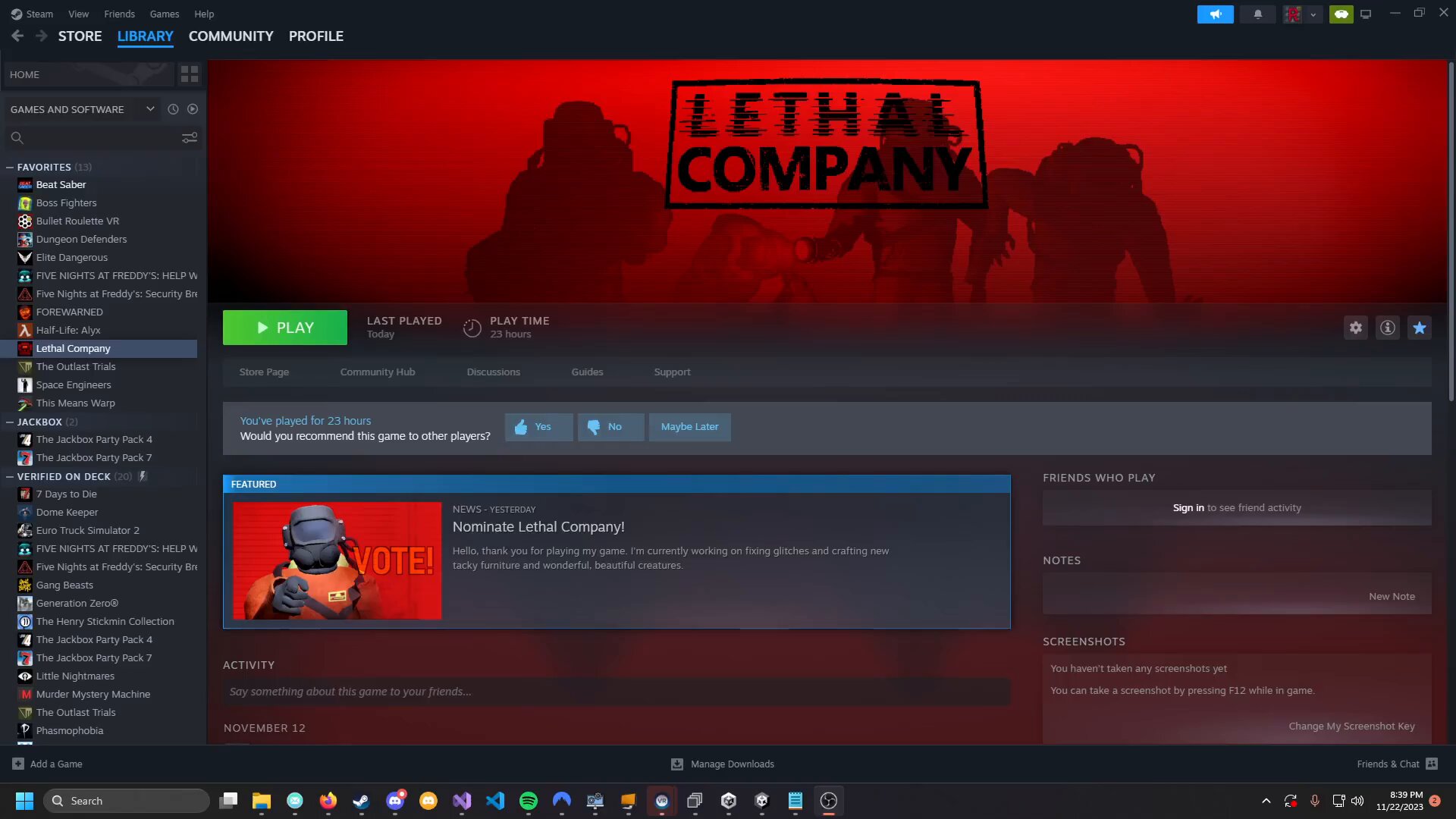
Task: Open the Games menu
Action: 165,14
